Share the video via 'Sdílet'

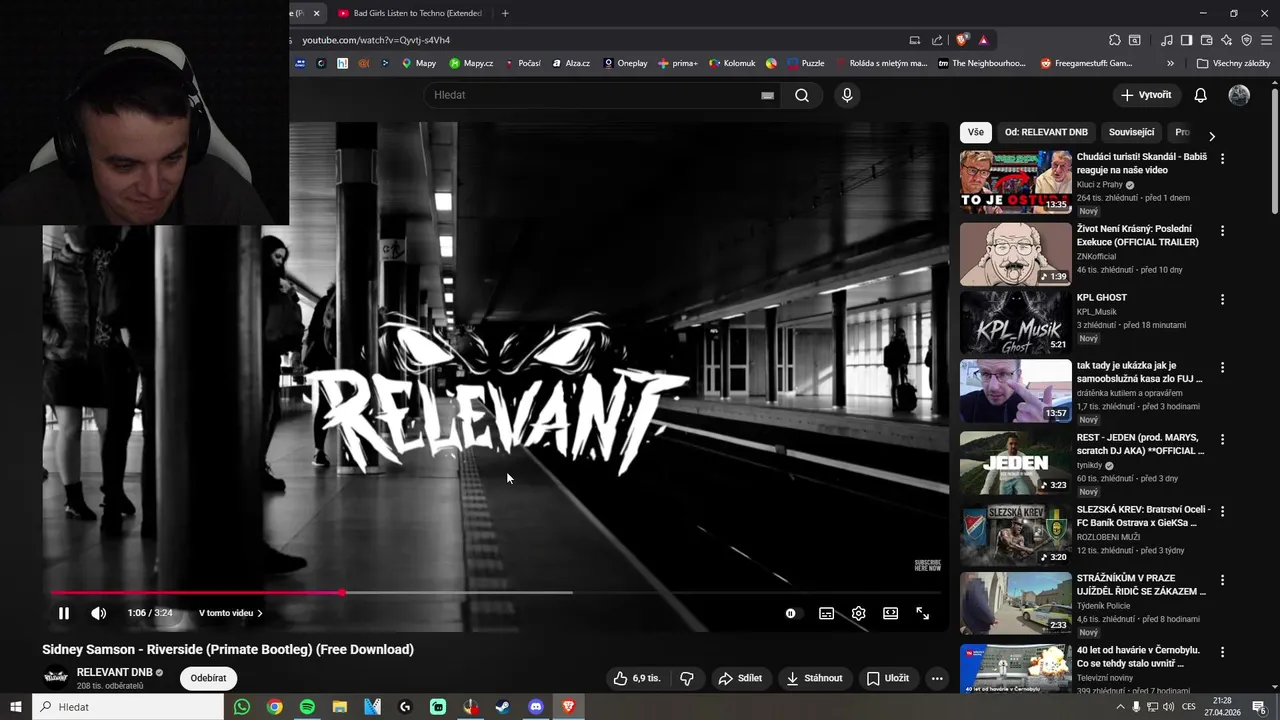[x=740, y=678]
